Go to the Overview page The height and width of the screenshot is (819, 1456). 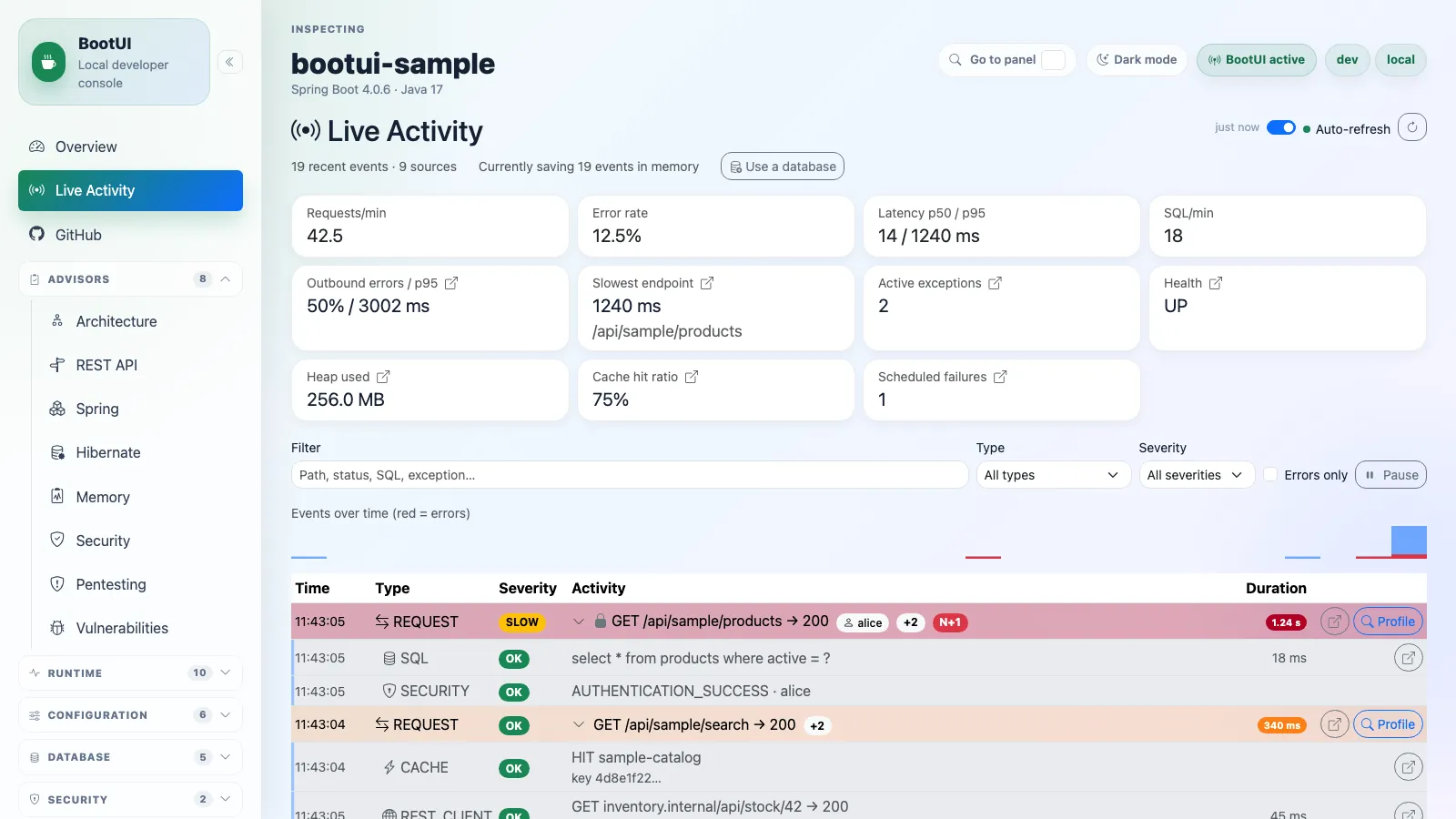pyautogui.click(x=130, y=147)
